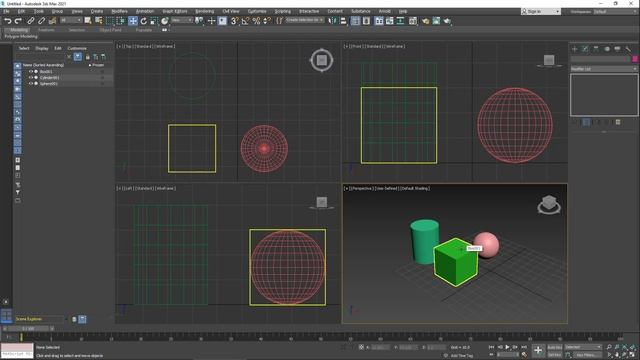Click the Render Production teapot icon
Viewport: 640px width, 360px height.
447,21
